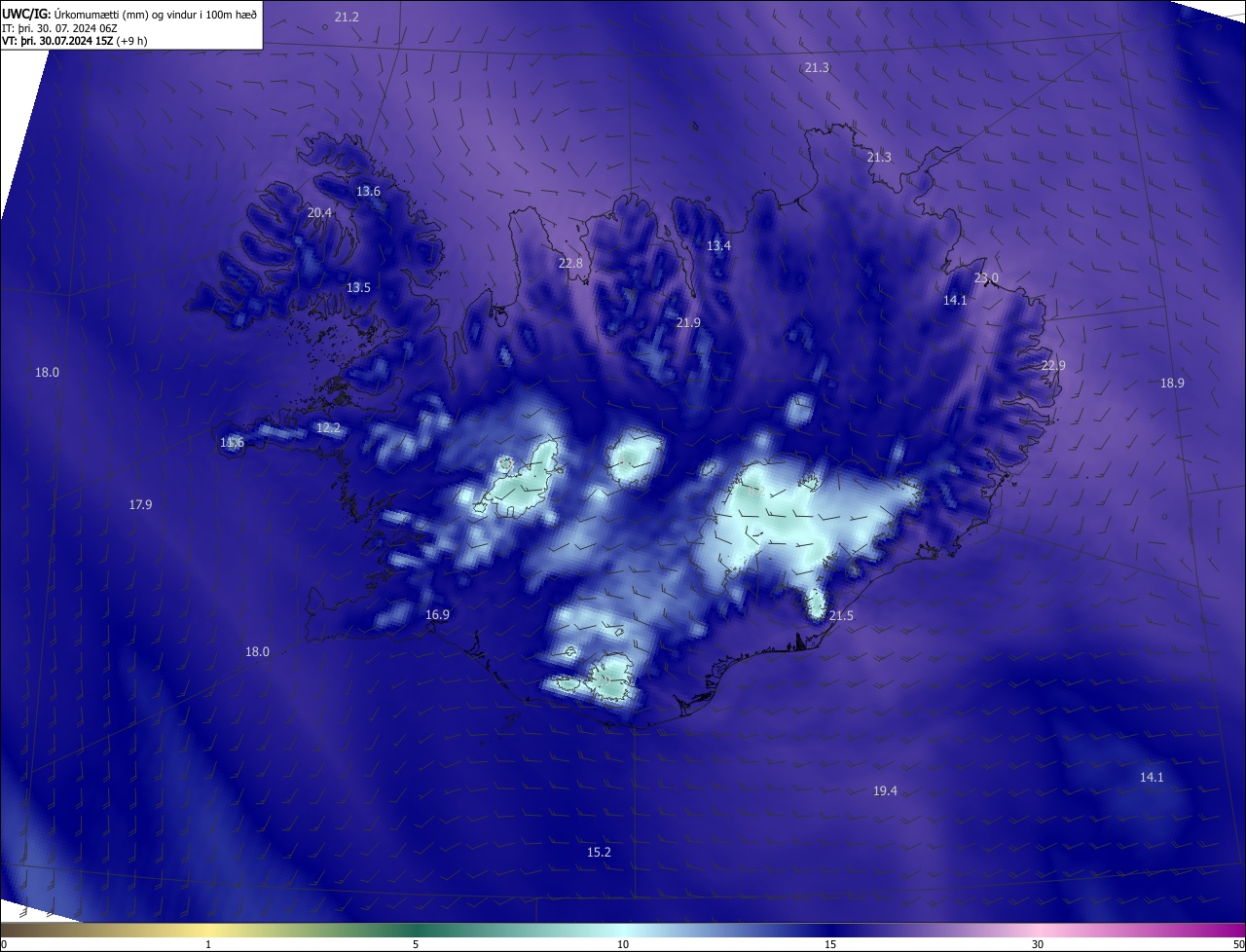Click the 17.9 value label

point(140,505)
